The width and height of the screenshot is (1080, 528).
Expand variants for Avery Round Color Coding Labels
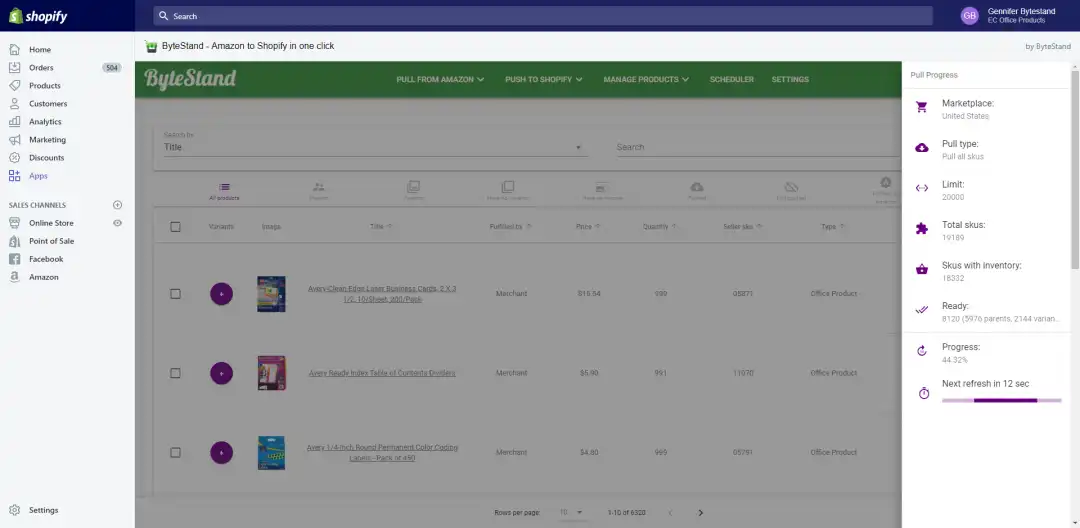click(221, 453)
